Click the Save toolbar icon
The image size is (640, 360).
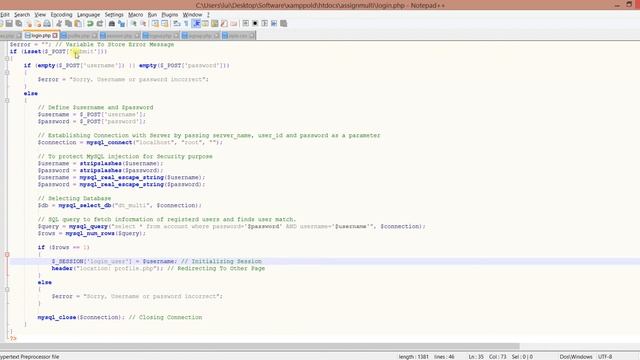(9, 24)
